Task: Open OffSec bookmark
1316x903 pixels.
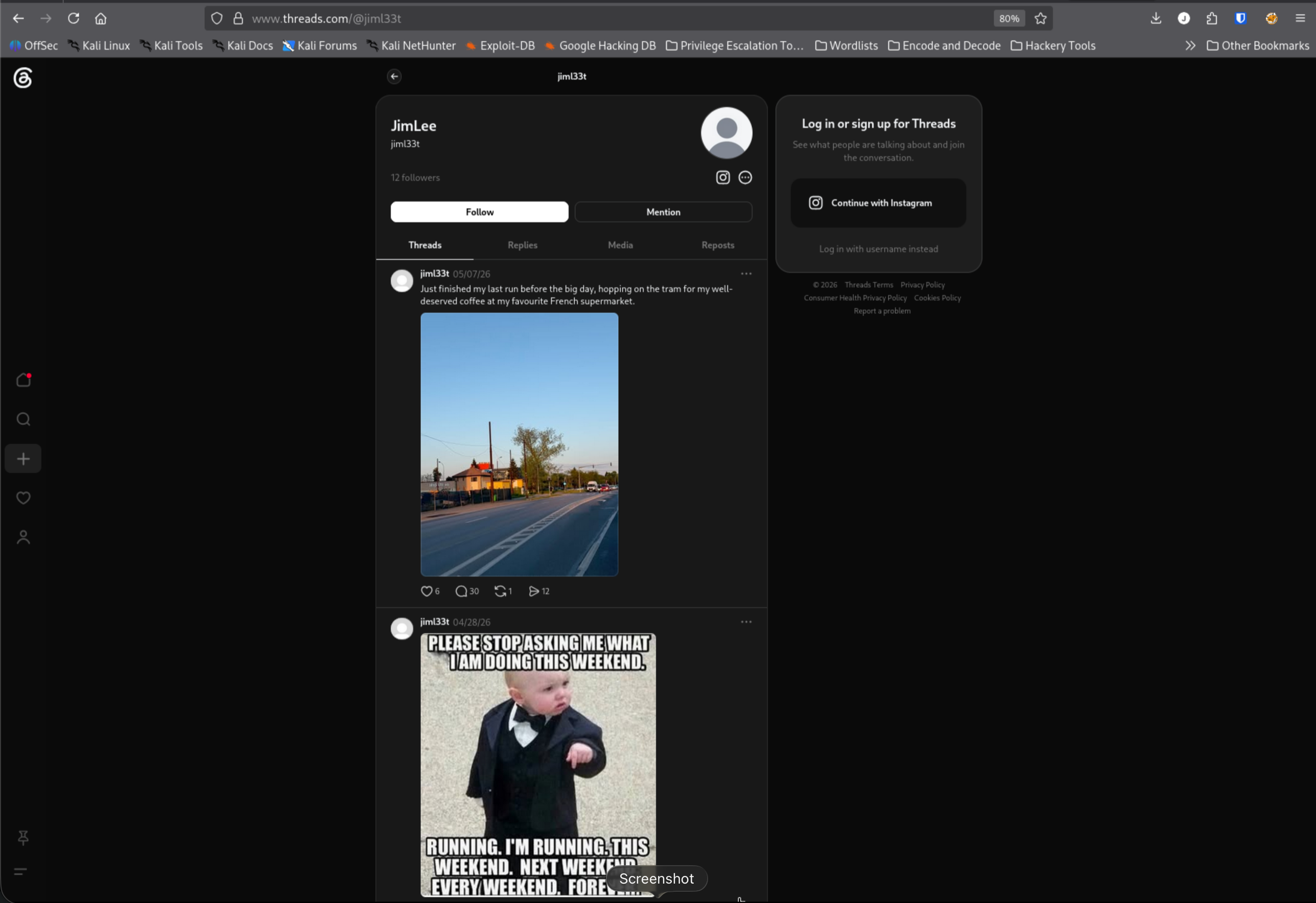Action: click(x=34, y=46)
